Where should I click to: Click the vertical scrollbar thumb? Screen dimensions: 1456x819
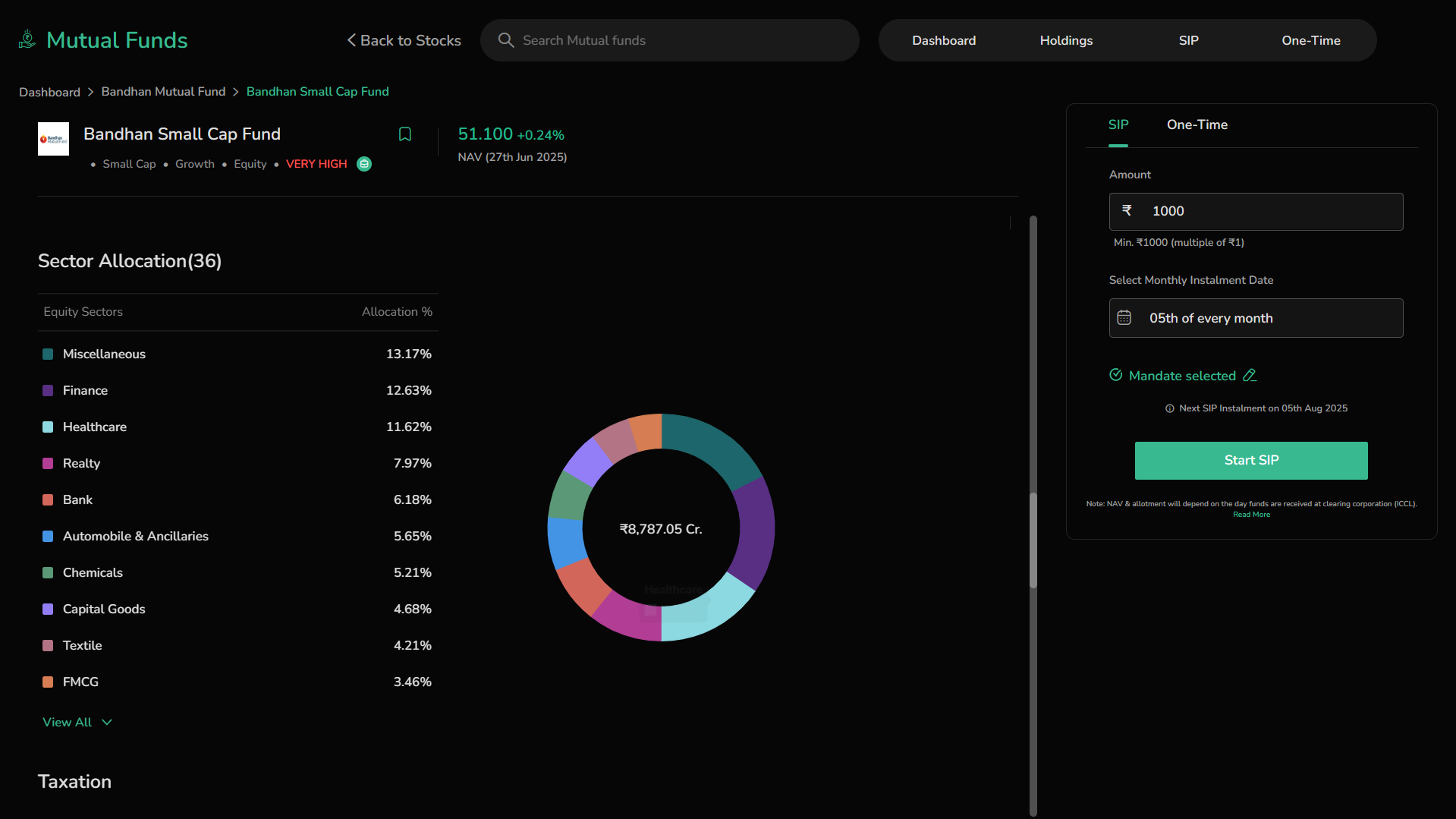[x=1033, y=540]
